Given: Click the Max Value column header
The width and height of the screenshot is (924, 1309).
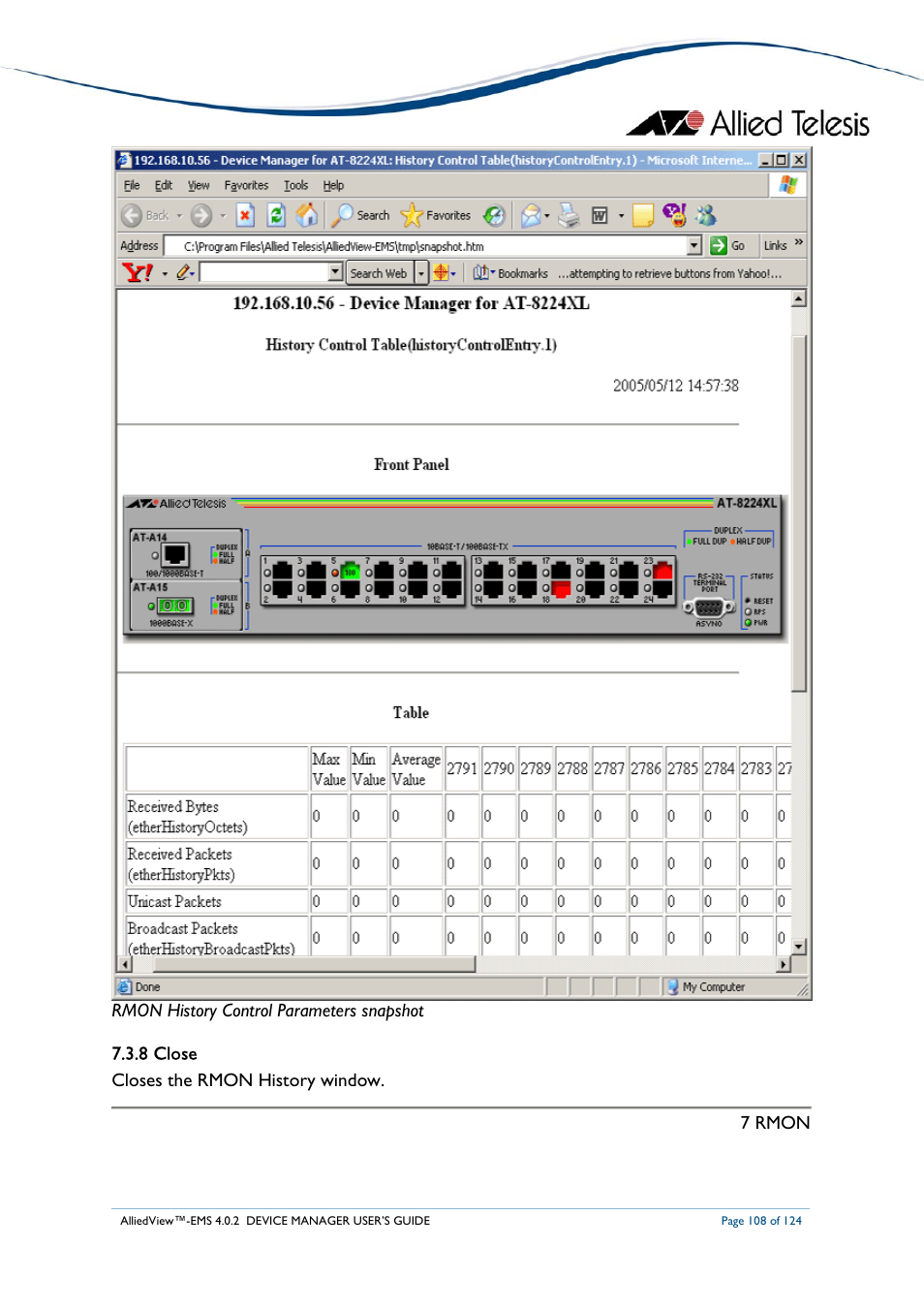Looking at the screenshot, I should tap(328, 769).
